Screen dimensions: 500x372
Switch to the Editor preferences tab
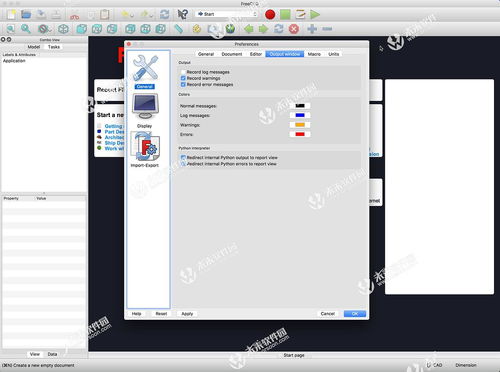tap(256, 54)
